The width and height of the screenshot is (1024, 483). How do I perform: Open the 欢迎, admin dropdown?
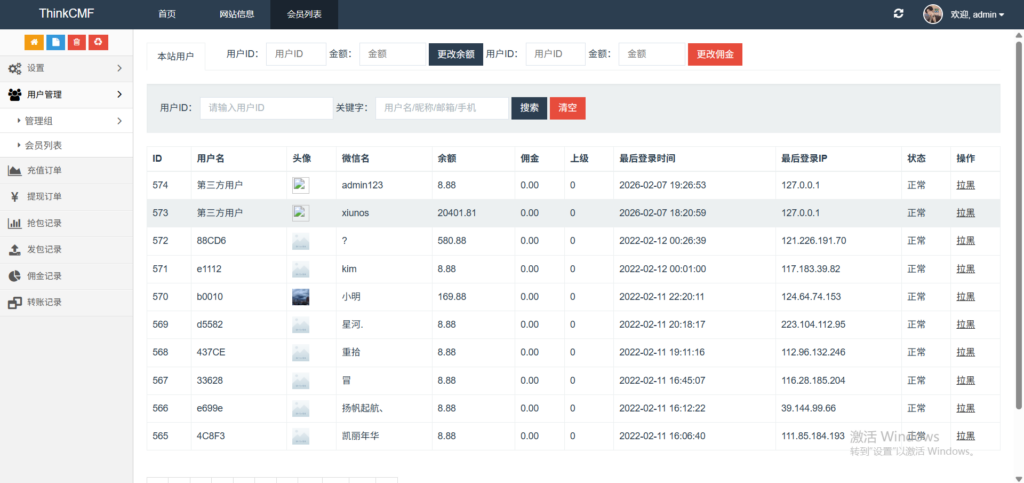pos(977,15)
